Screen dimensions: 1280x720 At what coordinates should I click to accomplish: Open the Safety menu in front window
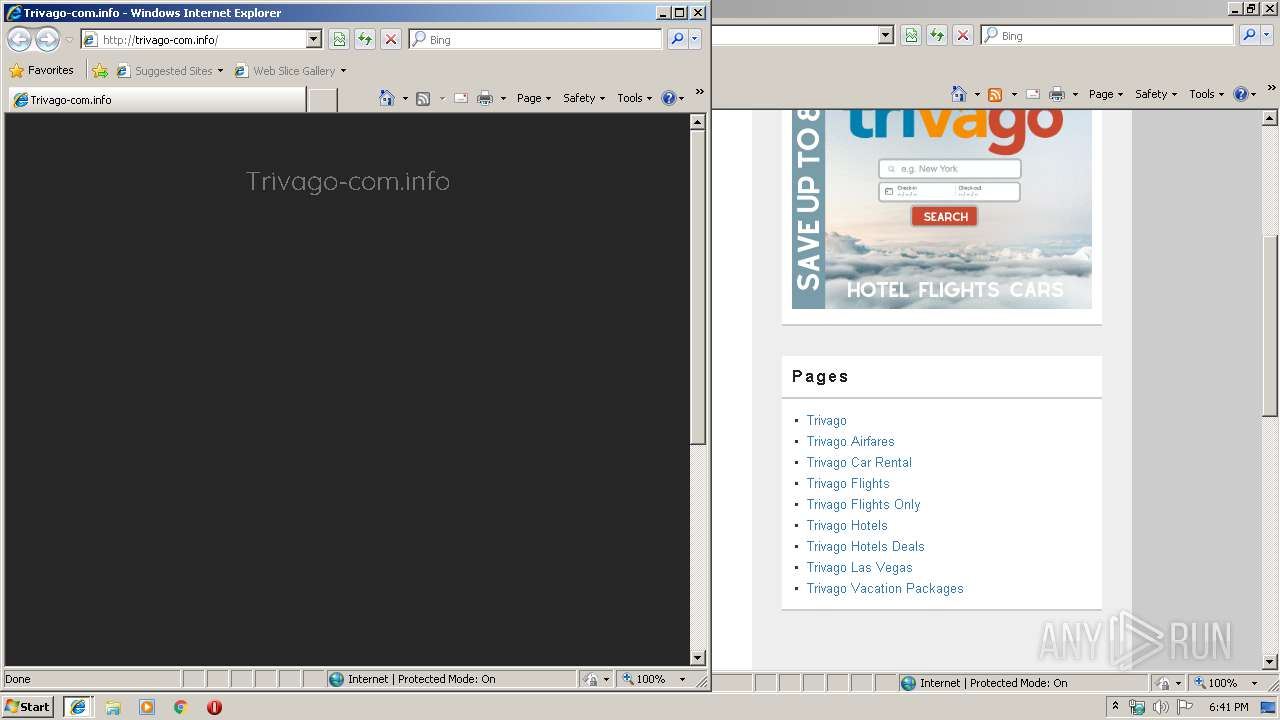(584, 98)
